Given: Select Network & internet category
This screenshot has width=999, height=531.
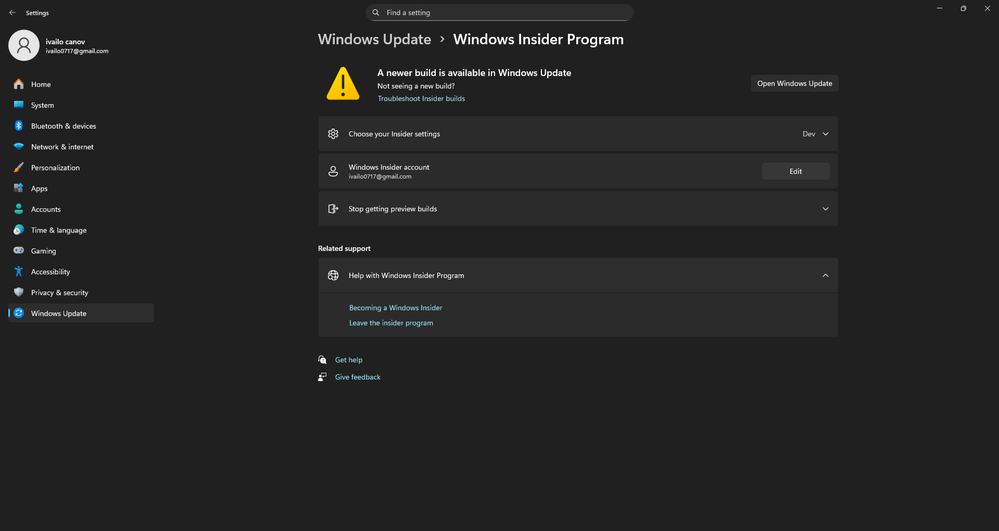Looking at the screenshot, I should coord(81,147).
